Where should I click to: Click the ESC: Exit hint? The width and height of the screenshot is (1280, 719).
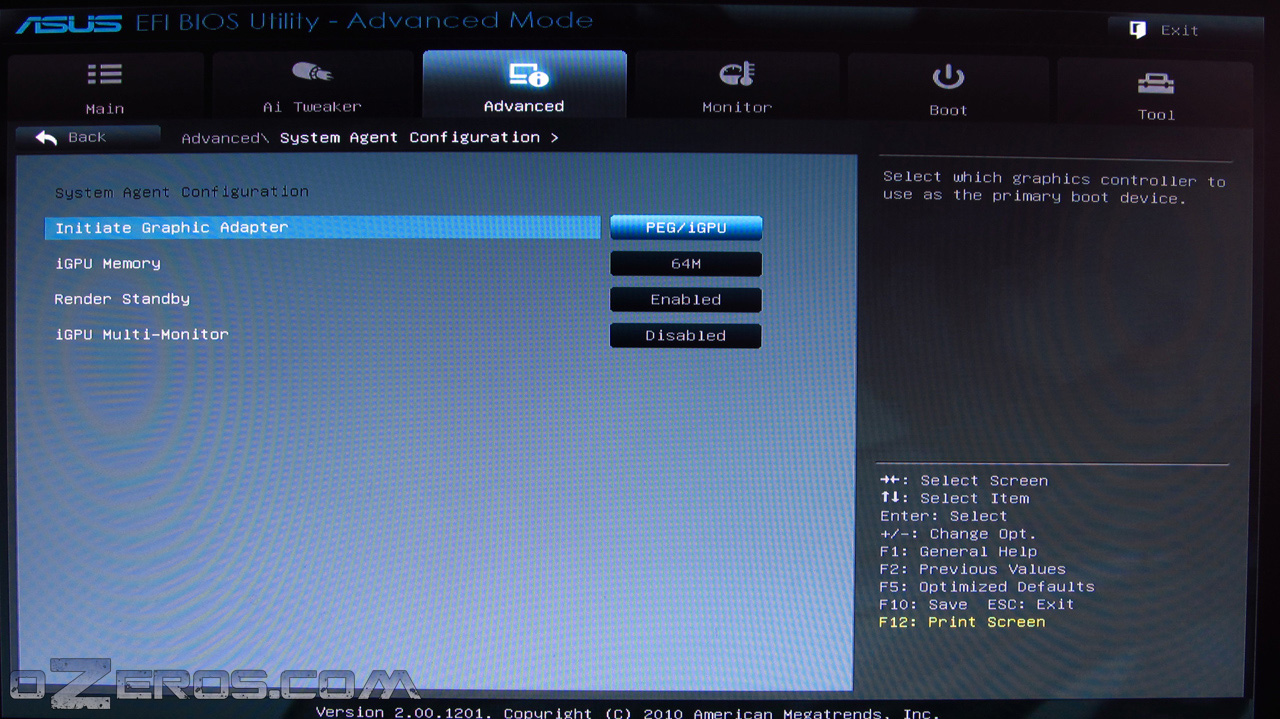1031,604
